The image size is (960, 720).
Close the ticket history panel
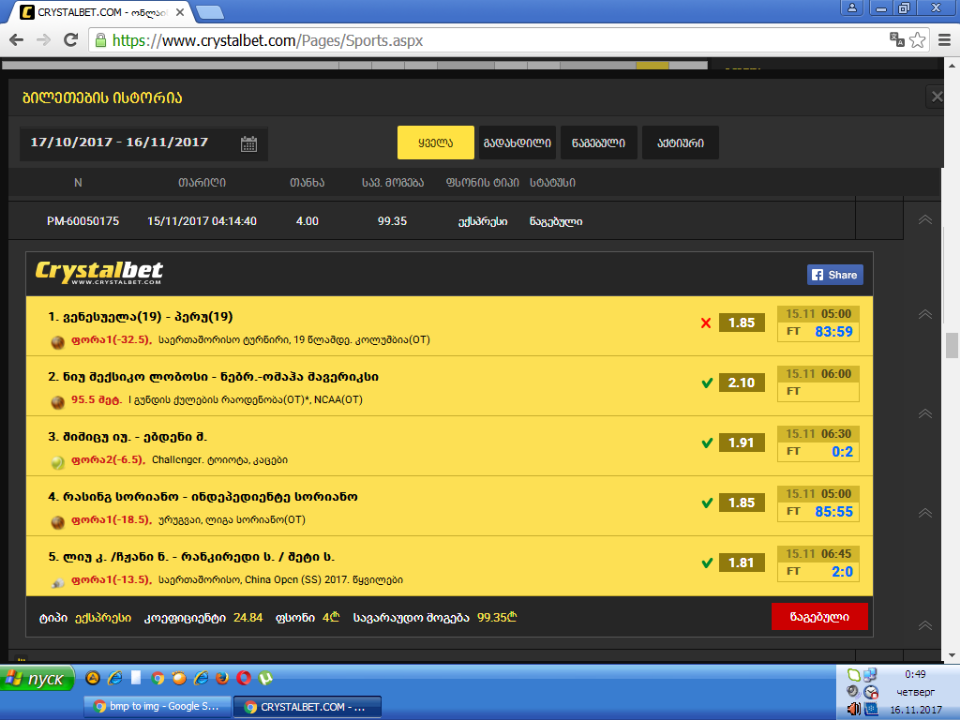937,97
